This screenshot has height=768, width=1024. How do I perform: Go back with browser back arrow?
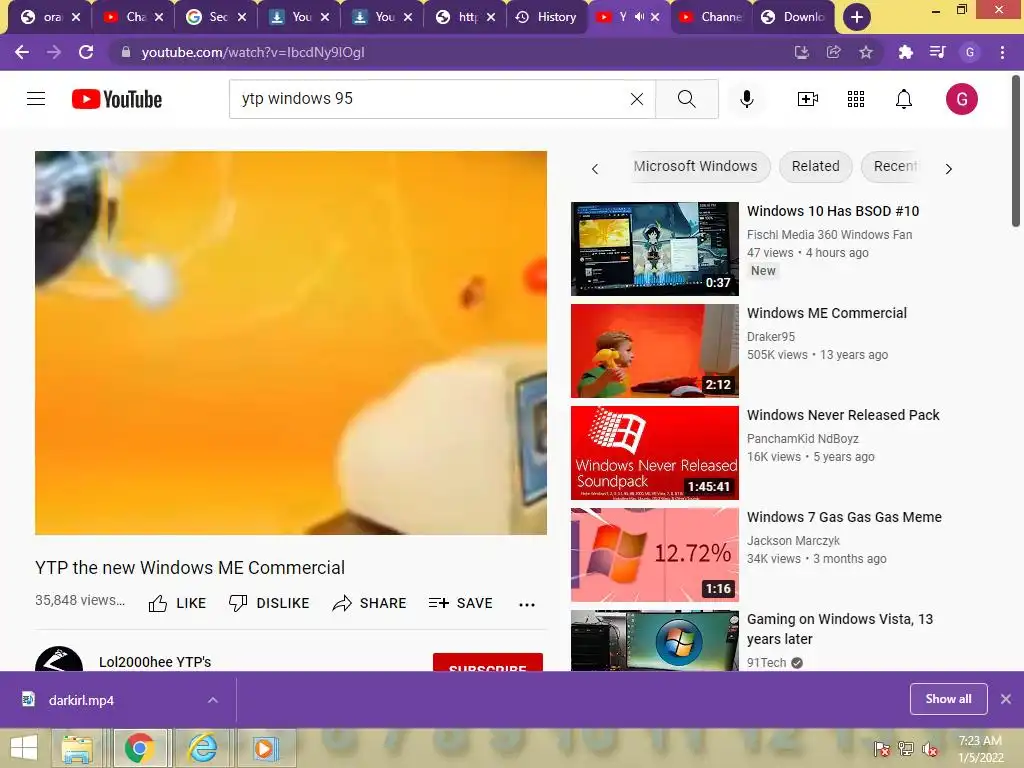22,52
